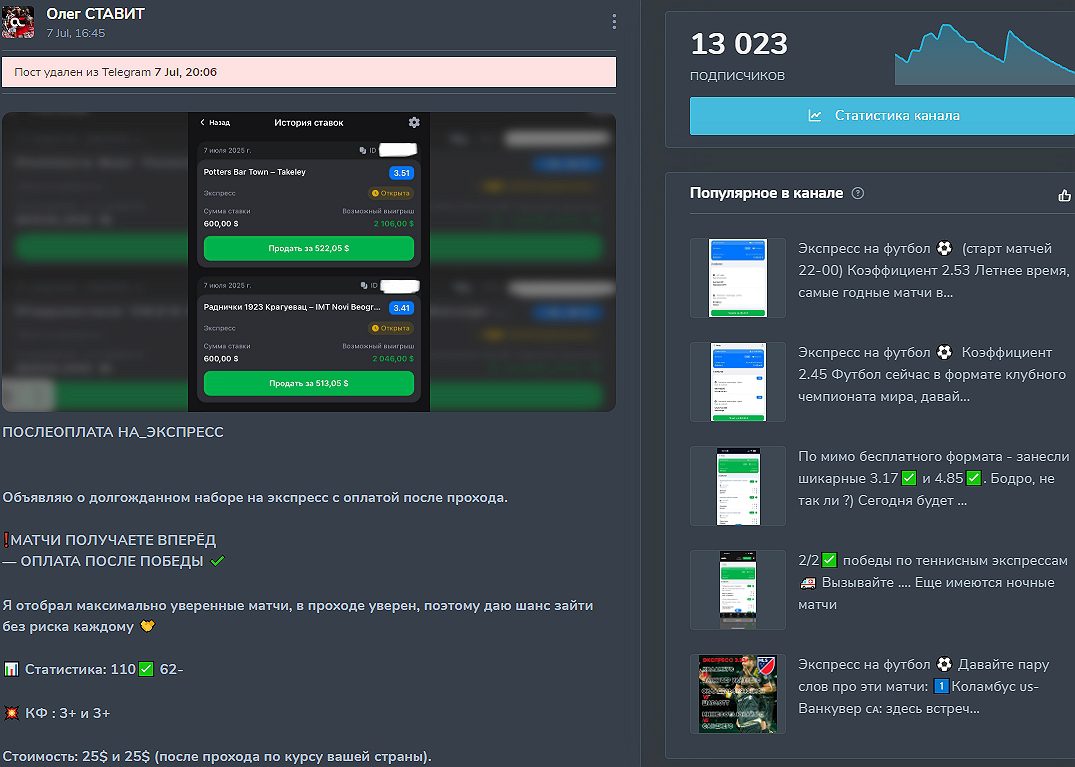
Task: Click the post timestamp 7 Jul, 16:45
Action: click(x=75, y=33)
